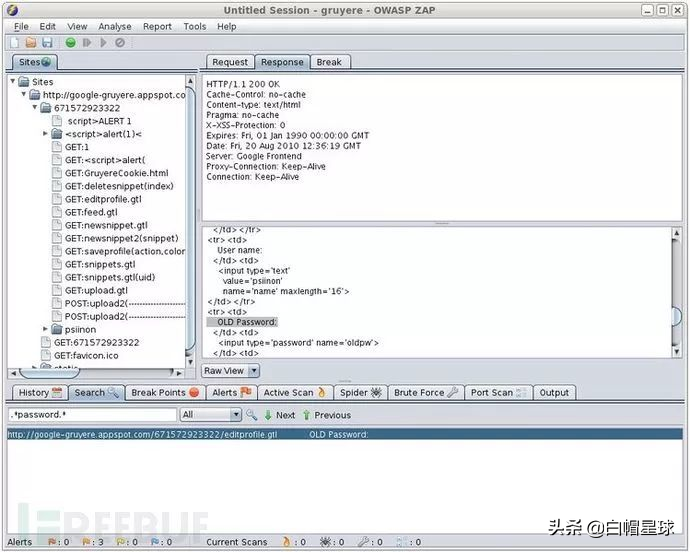Click the Sites tree horizontal scrollbar
The width and height of the screenshot is (690, 552).
pos(96,373)
